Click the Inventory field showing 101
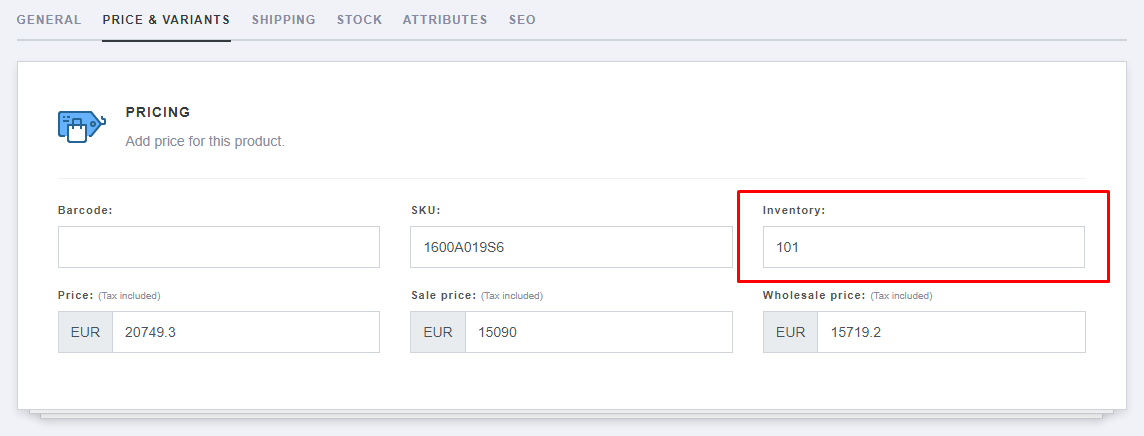The width and height of the screenshot is (1144, 436). coord(924,247)
